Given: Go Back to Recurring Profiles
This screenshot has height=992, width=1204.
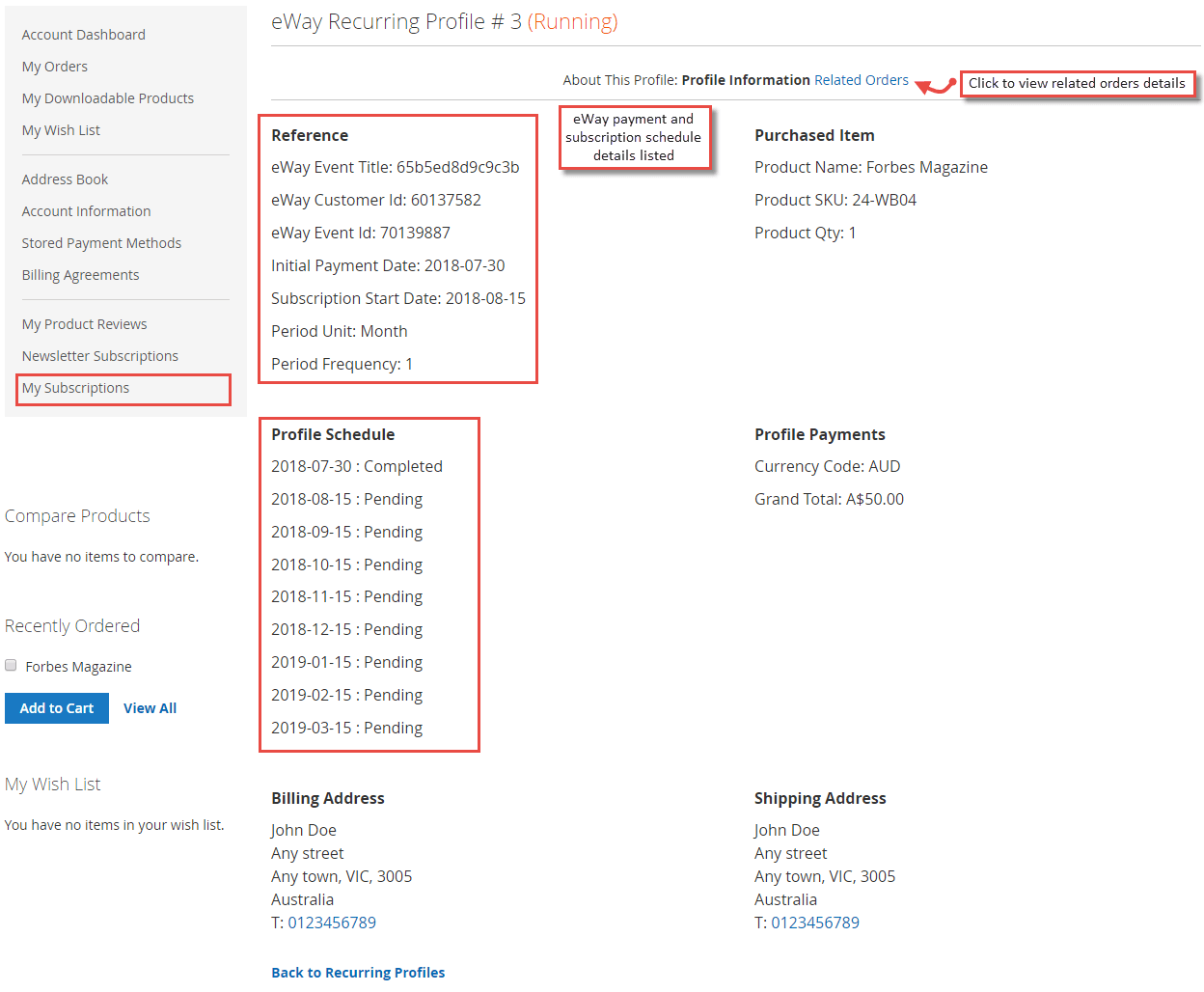Looking at the screenshot, I should [358, 972].
